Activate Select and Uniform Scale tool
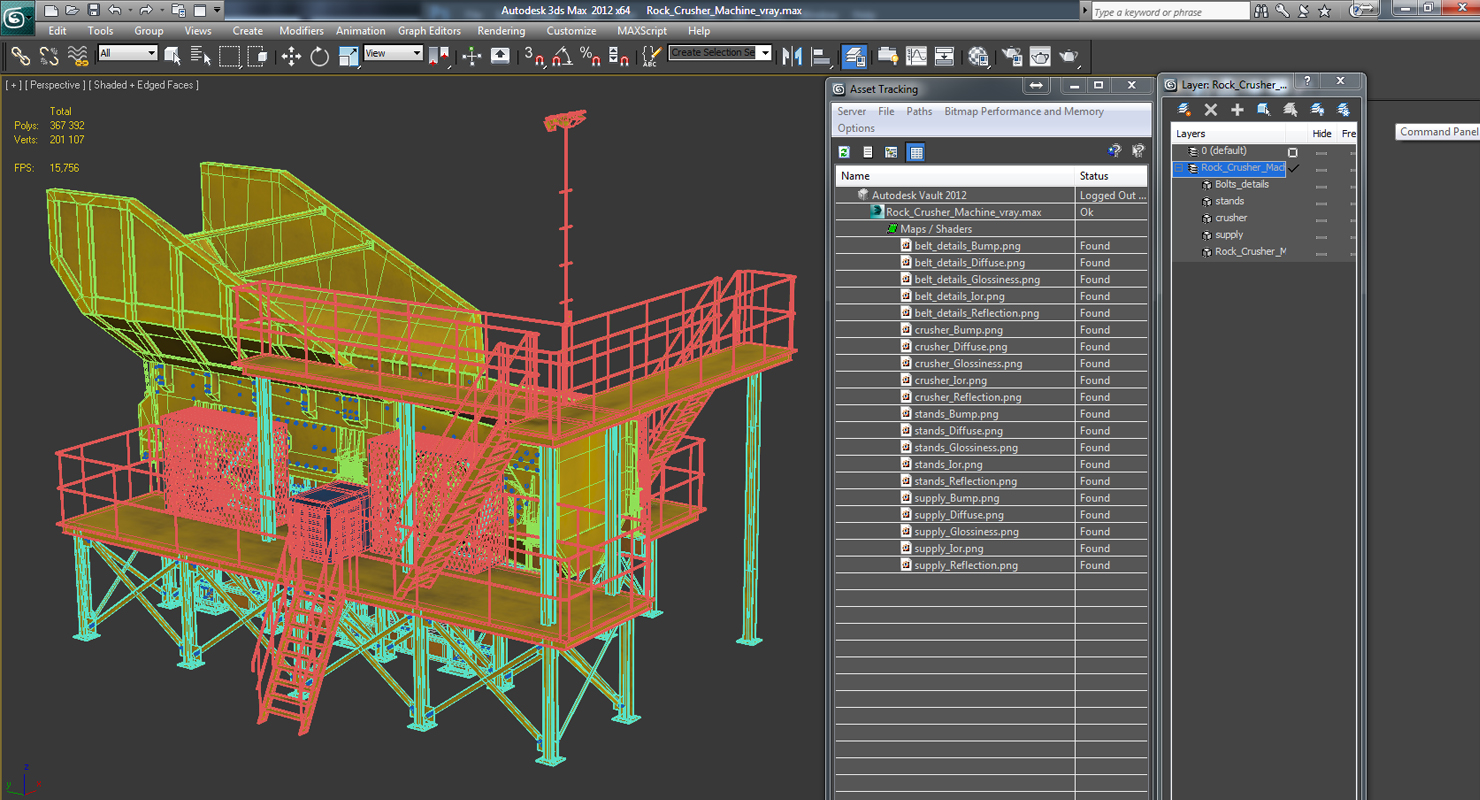 pyautogui.click(x=348, y=56)
